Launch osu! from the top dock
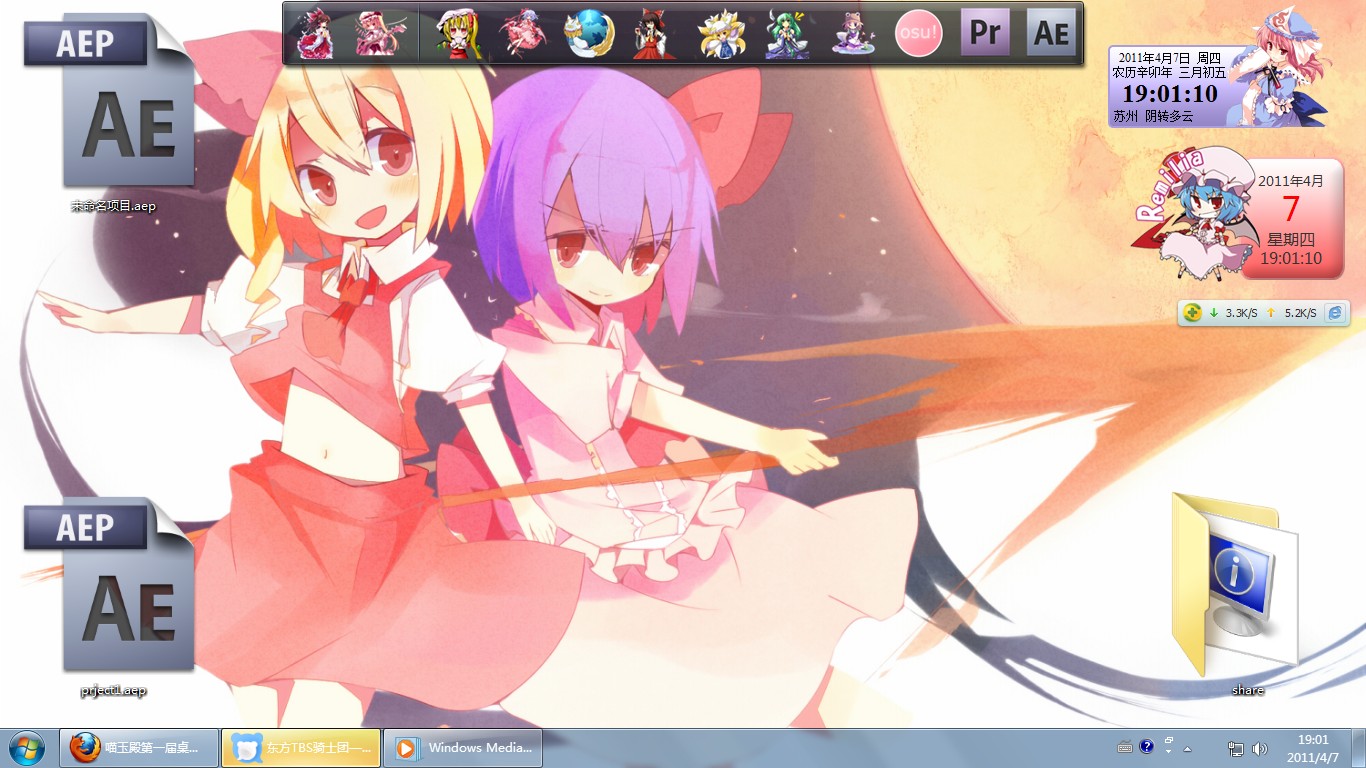 click(x=918, y=33)
